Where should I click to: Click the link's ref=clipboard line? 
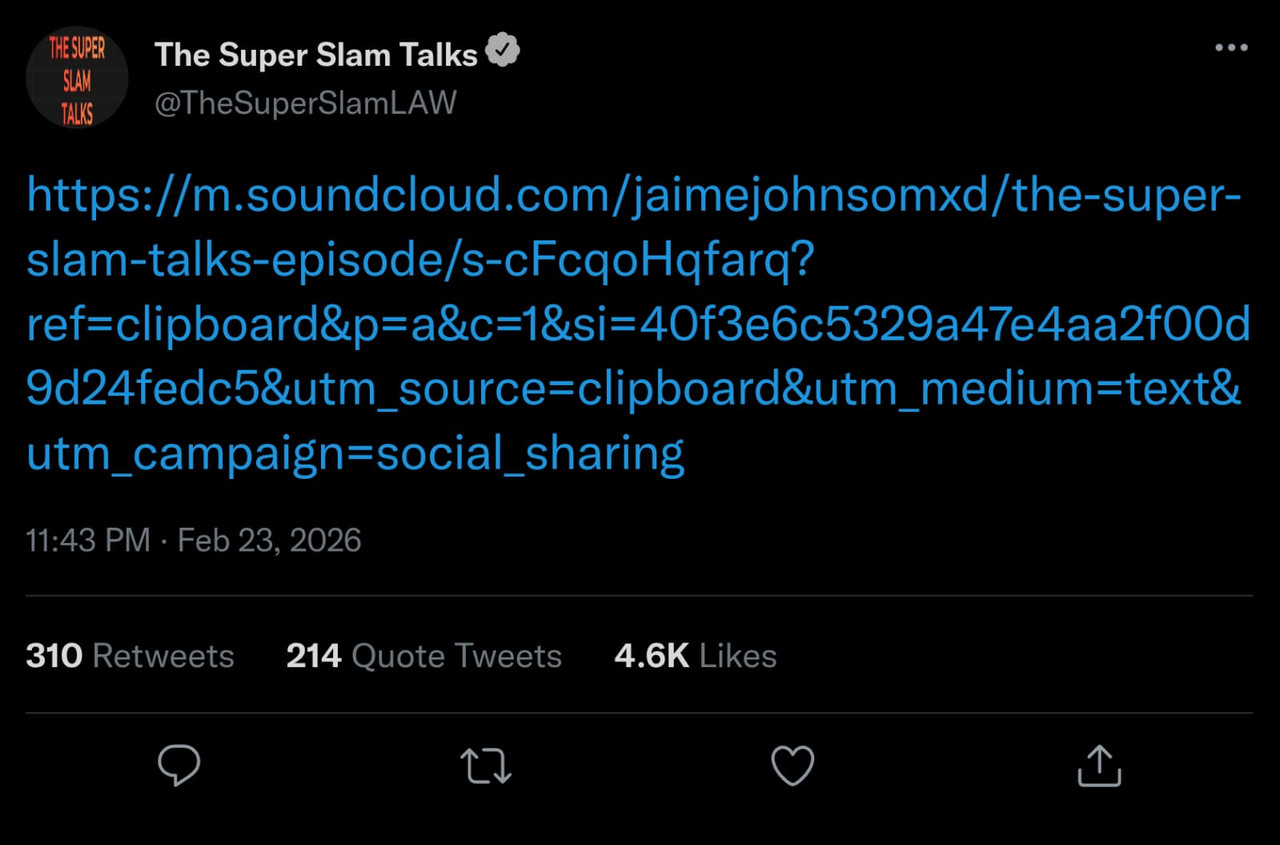coord(638,324)
